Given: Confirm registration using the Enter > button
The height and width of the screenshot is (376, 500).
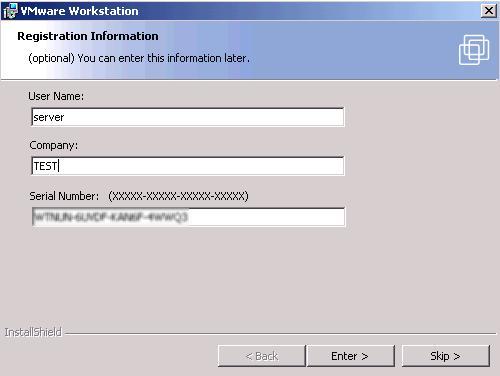Looking at the screenshot, I should (x=351, y=356).
